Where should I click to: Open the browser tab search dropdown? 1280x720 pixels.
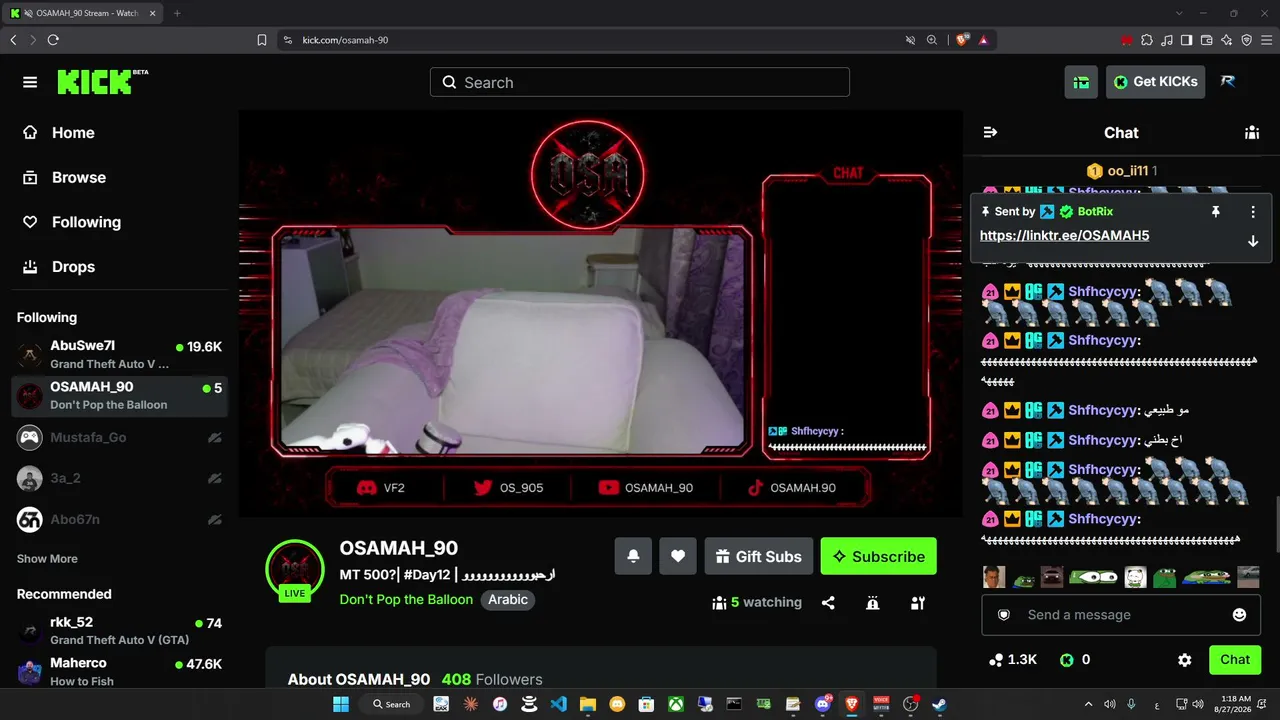(x=1179, y=13)
